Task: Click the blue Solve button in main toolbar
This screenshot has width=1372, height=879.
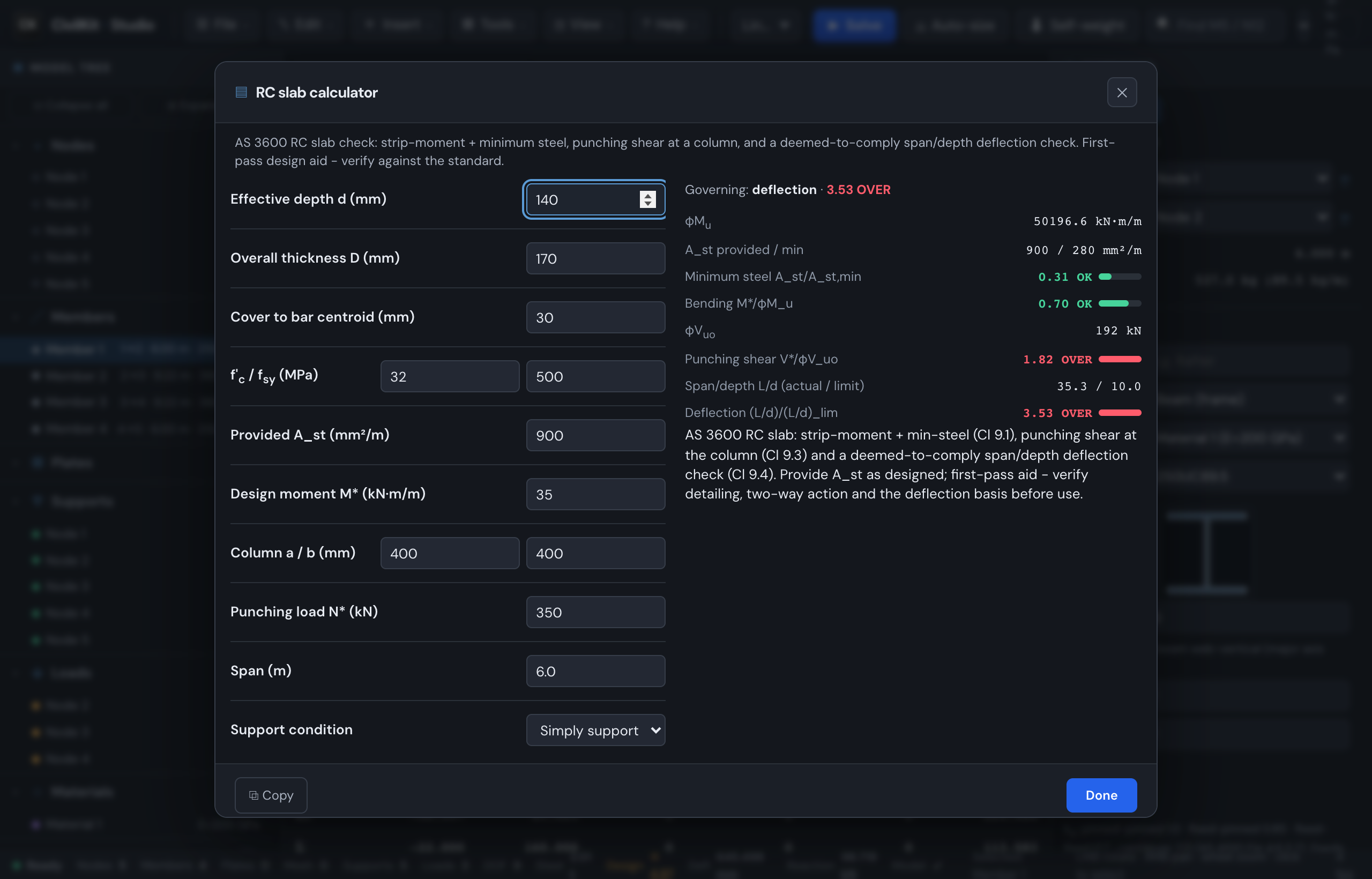Action: coord(854,25)
